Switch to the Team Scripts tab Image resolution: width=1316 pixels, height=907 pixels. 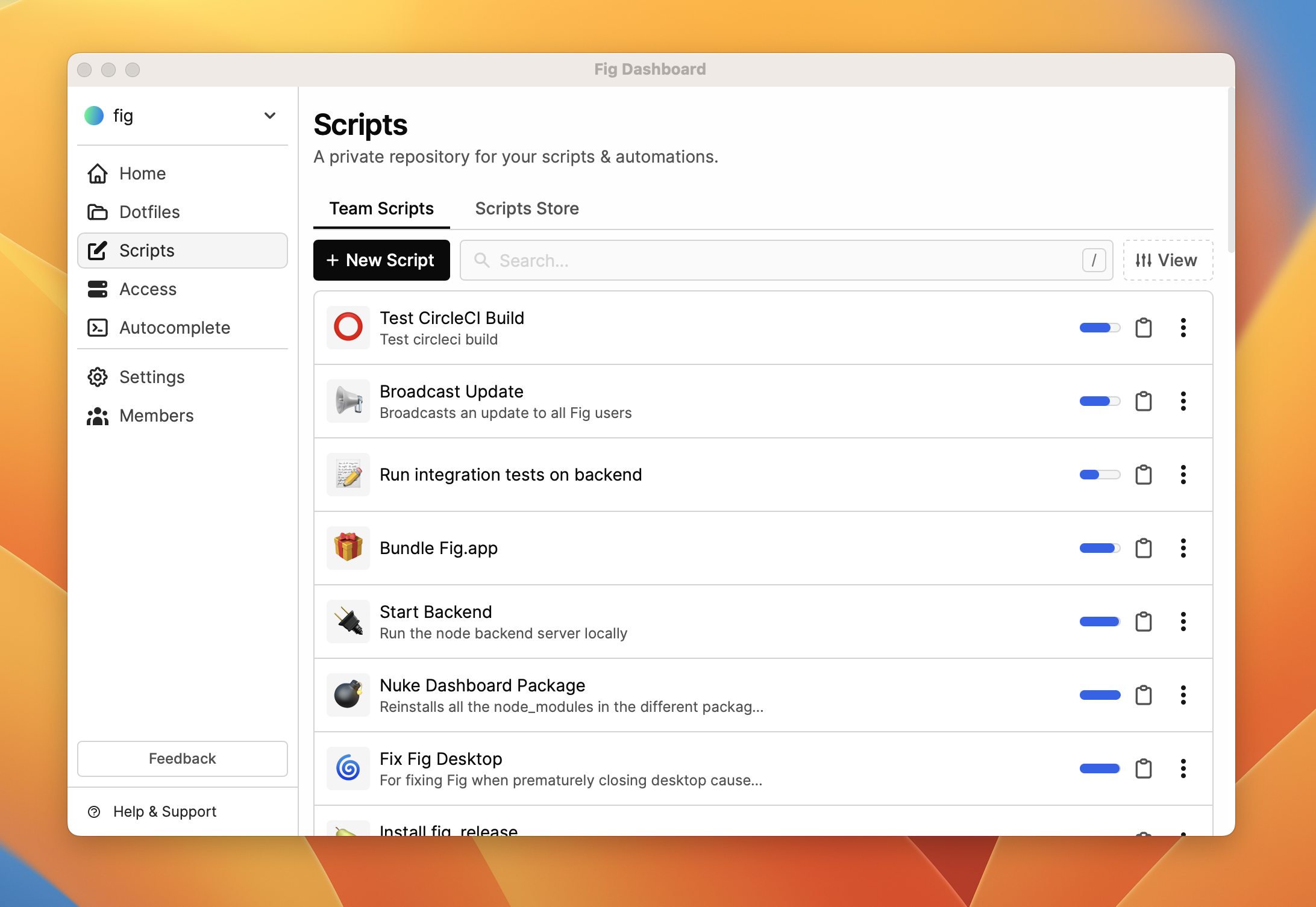pos(381,208)
